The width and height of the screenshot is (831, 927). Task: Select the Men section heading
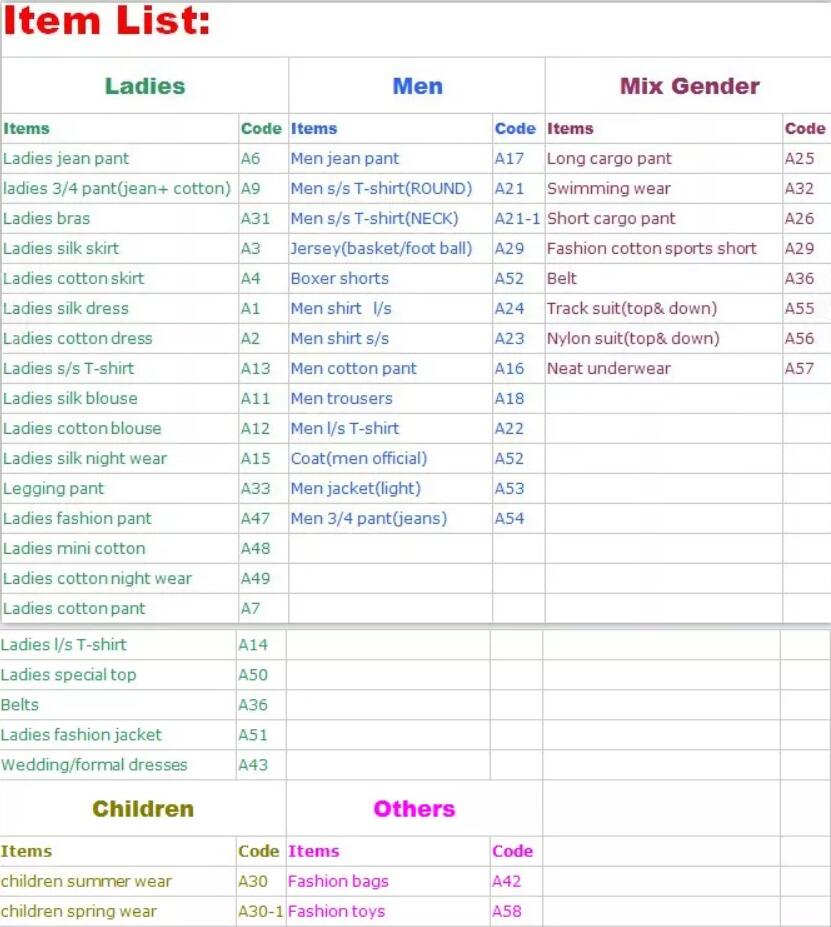(417, 86)
